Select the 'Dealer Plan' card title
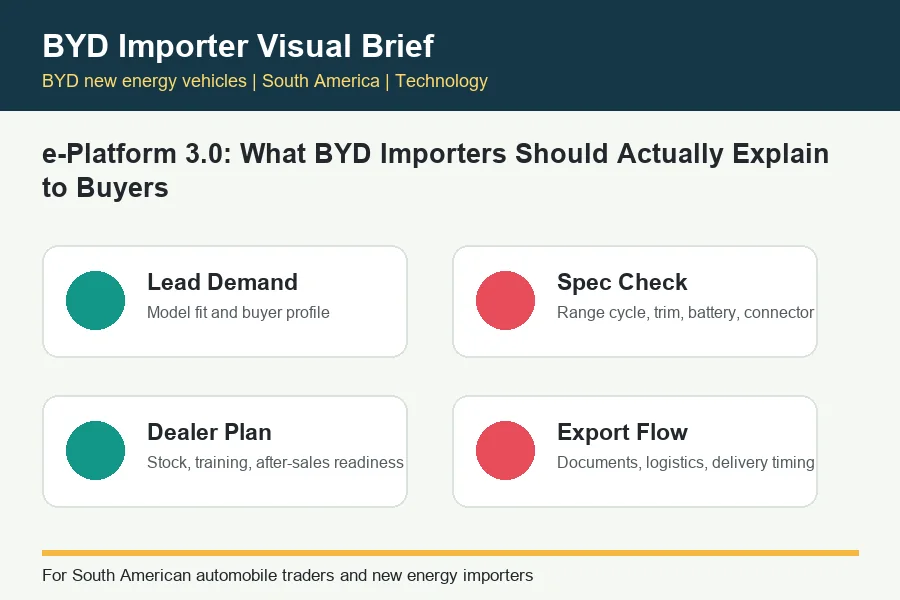900x600 pixels. tap(209, 432)
